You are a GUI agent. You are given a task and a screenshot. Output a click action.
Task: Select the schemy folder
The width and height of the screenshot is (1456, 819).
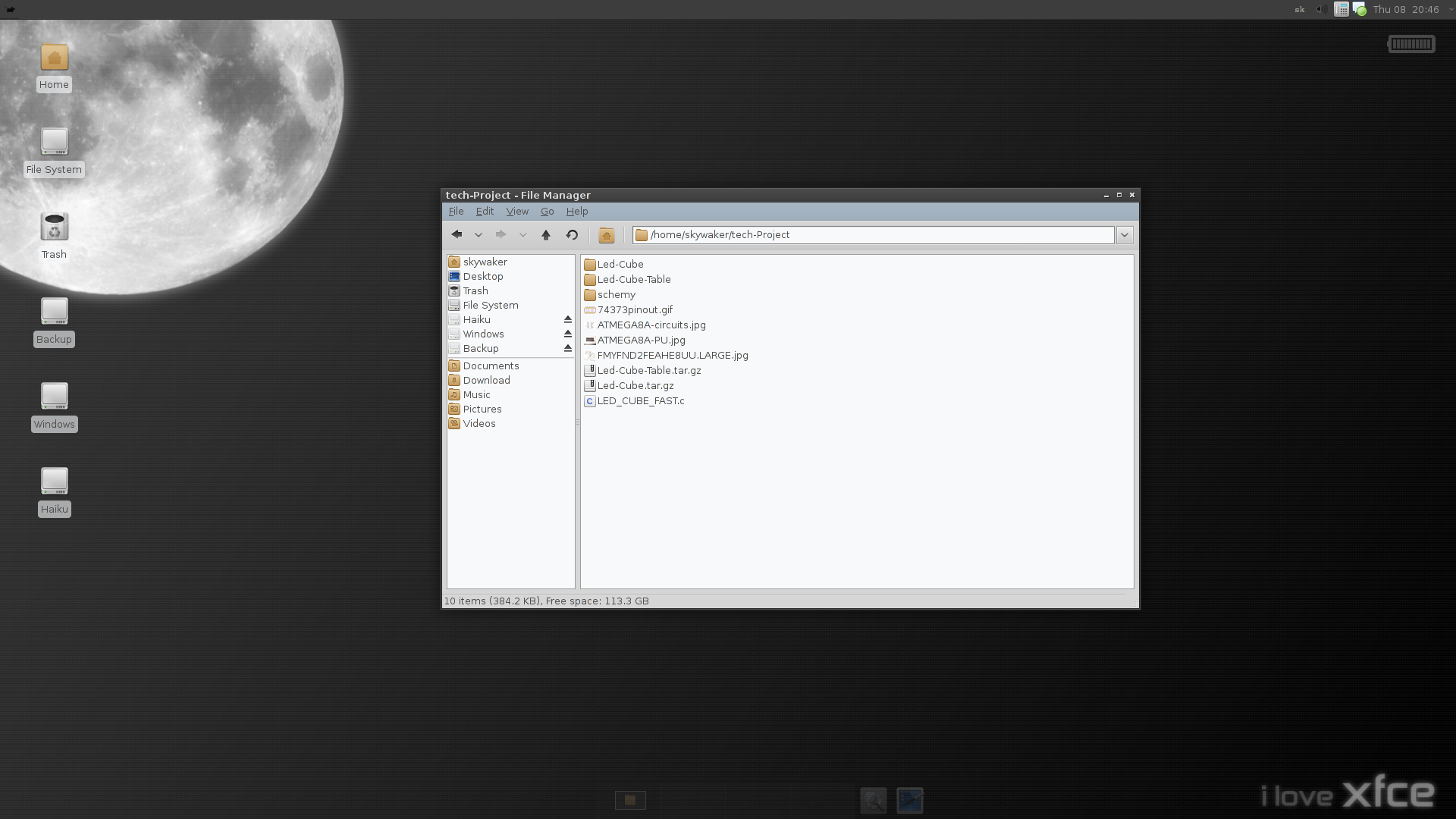coord(610,295)
